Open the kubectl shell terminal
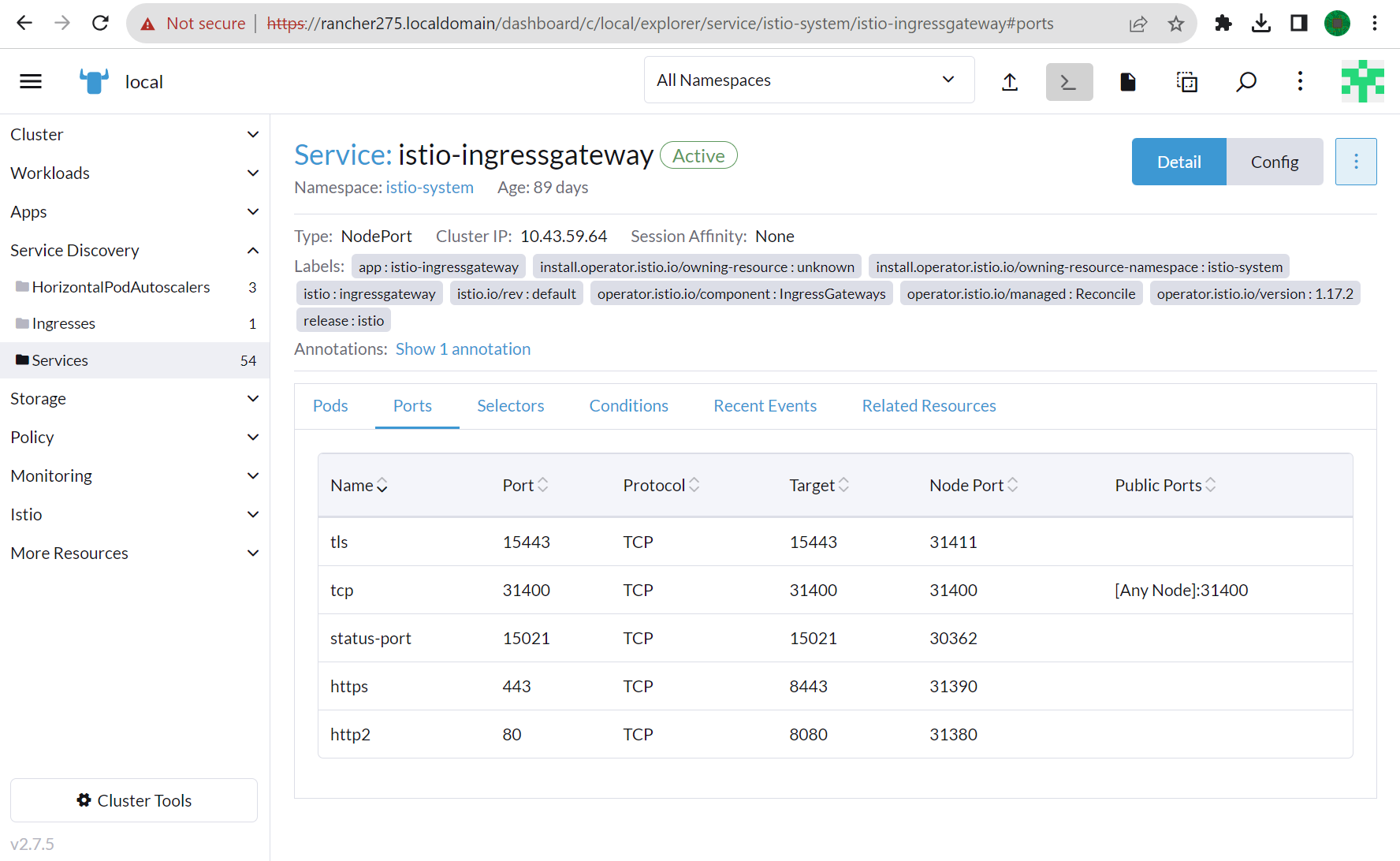This screenshot has width=1400, height=861. tap(1069, 82)
